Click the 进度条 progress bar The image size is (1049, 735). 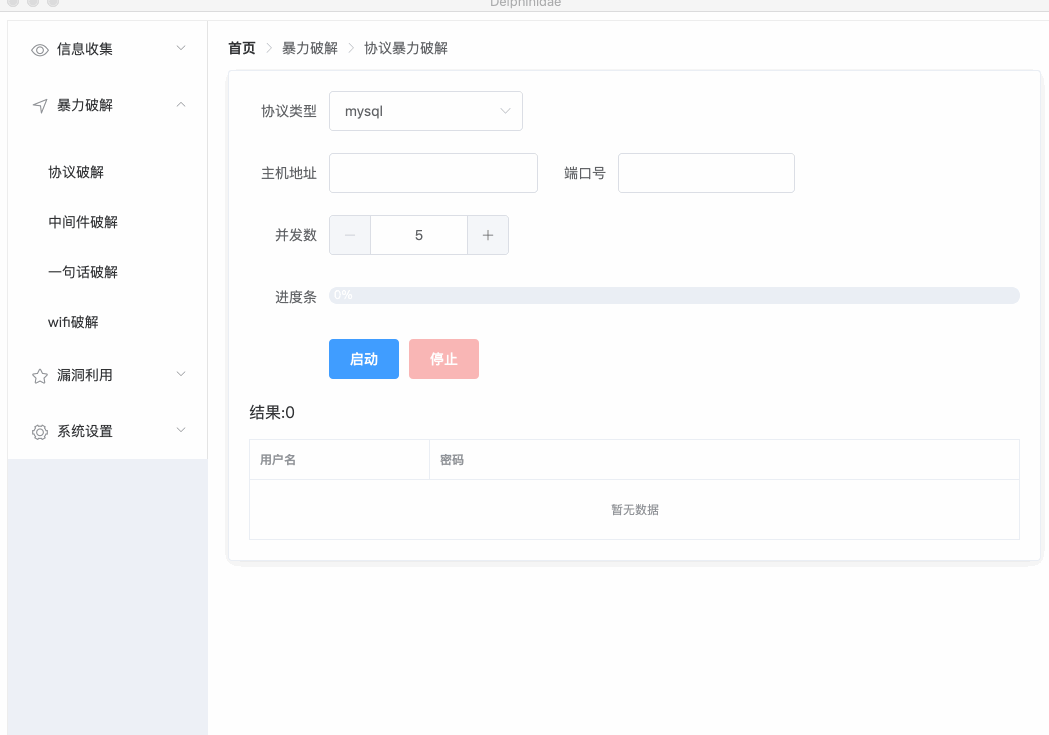pos(674,295)
